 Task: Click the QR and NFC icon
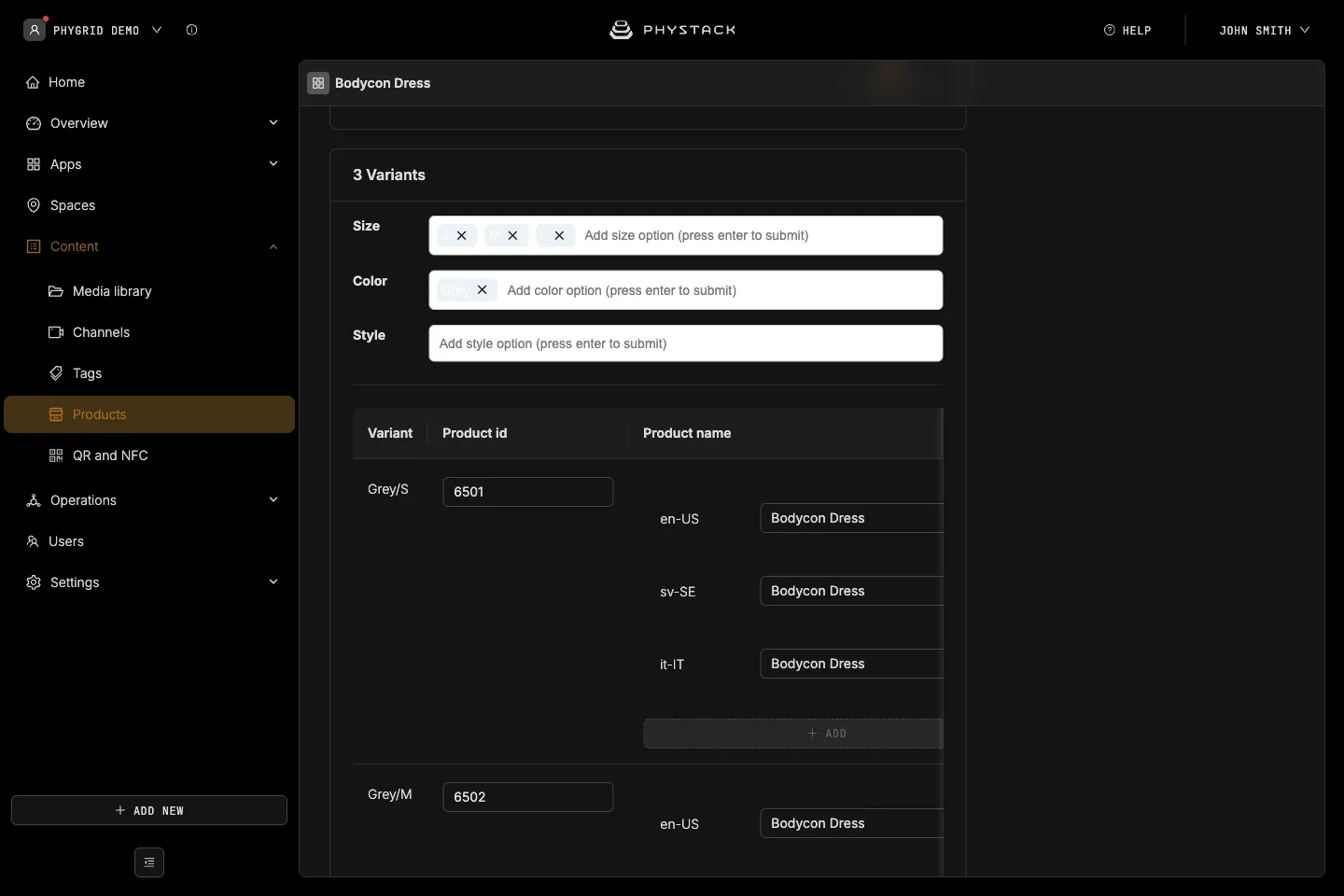tap(56, 455)
